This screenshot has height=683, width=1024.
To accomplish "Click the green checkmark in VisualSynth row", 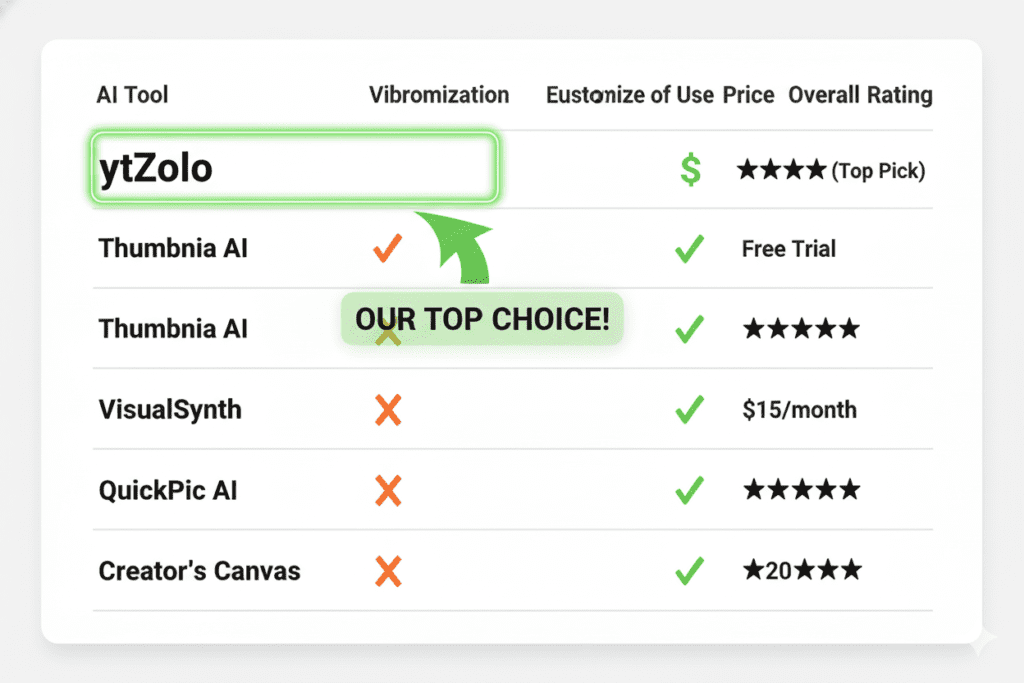I will coord(689,410).
